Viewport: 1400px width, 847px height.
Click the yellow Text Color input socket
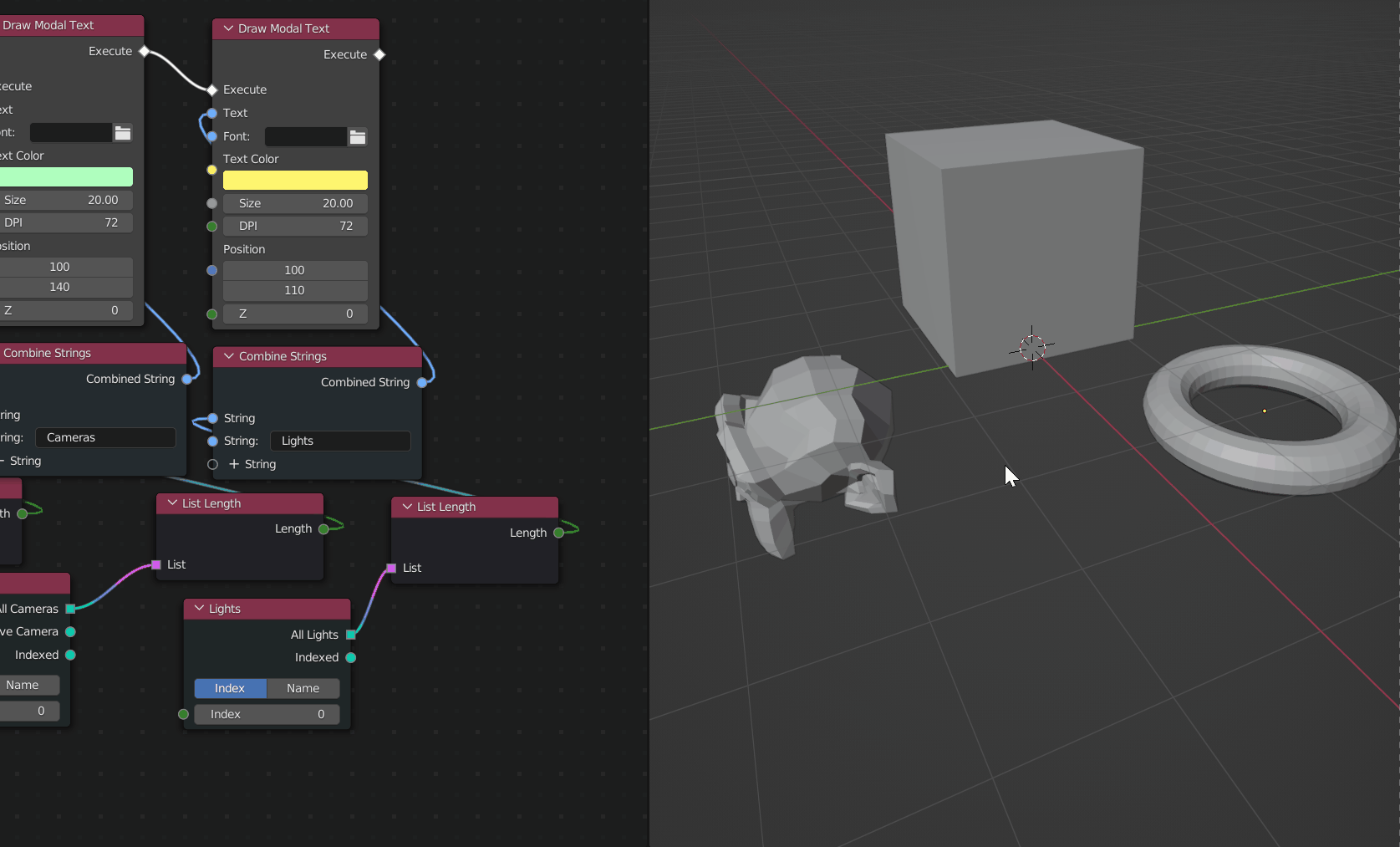[x=212, y=170]
